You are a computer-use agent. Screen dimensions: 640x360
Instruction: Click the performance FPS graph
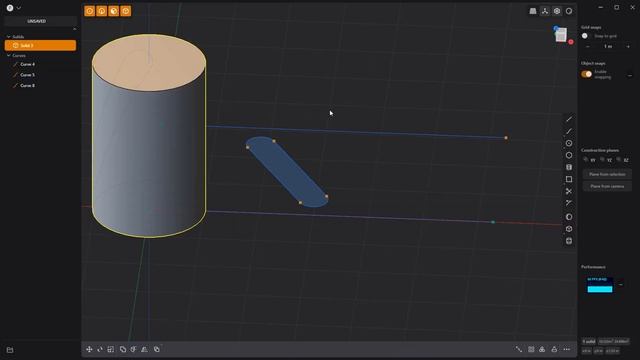point(600,284)
